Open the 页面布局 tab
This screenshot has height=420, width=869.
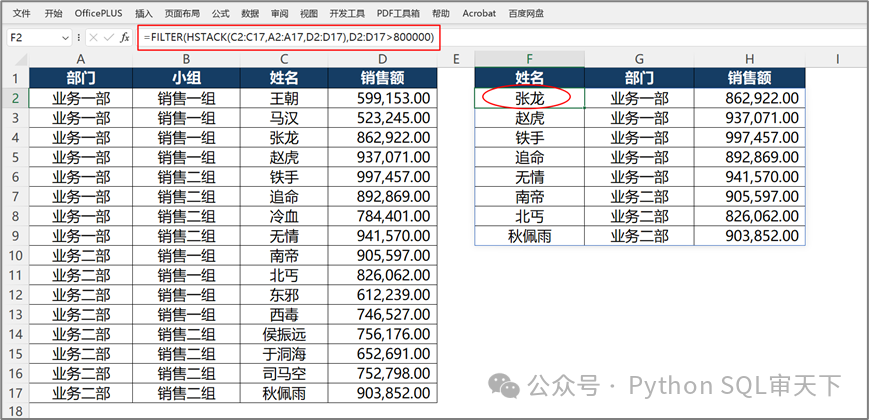(182, 13)
